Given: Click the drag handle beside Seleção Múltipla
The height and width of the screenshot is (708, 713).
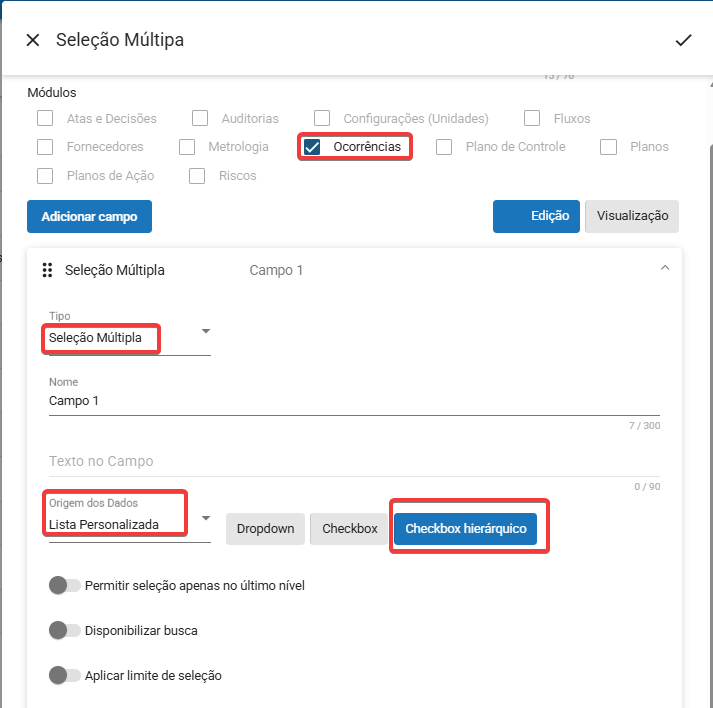Looking at the screenshot, I should [46, 270].
